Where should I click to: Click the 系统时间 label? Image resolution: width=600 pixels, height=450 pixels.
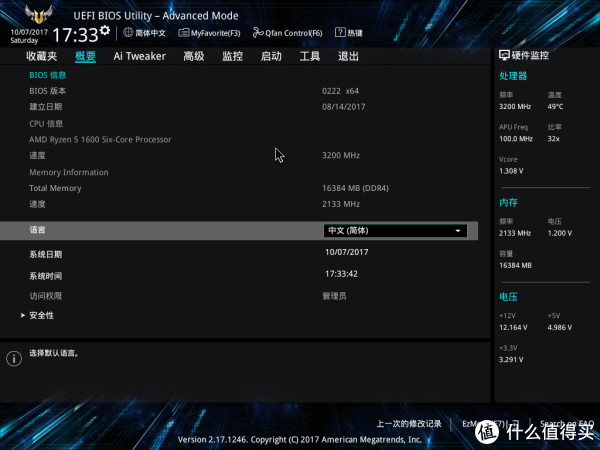pyautogui.click(x=46, y=276)
